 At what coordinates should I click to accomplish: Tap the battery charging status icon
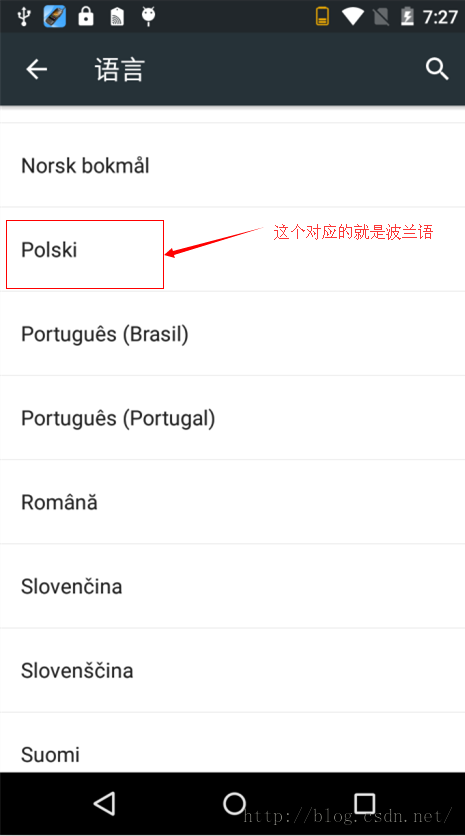pos(407,16)
